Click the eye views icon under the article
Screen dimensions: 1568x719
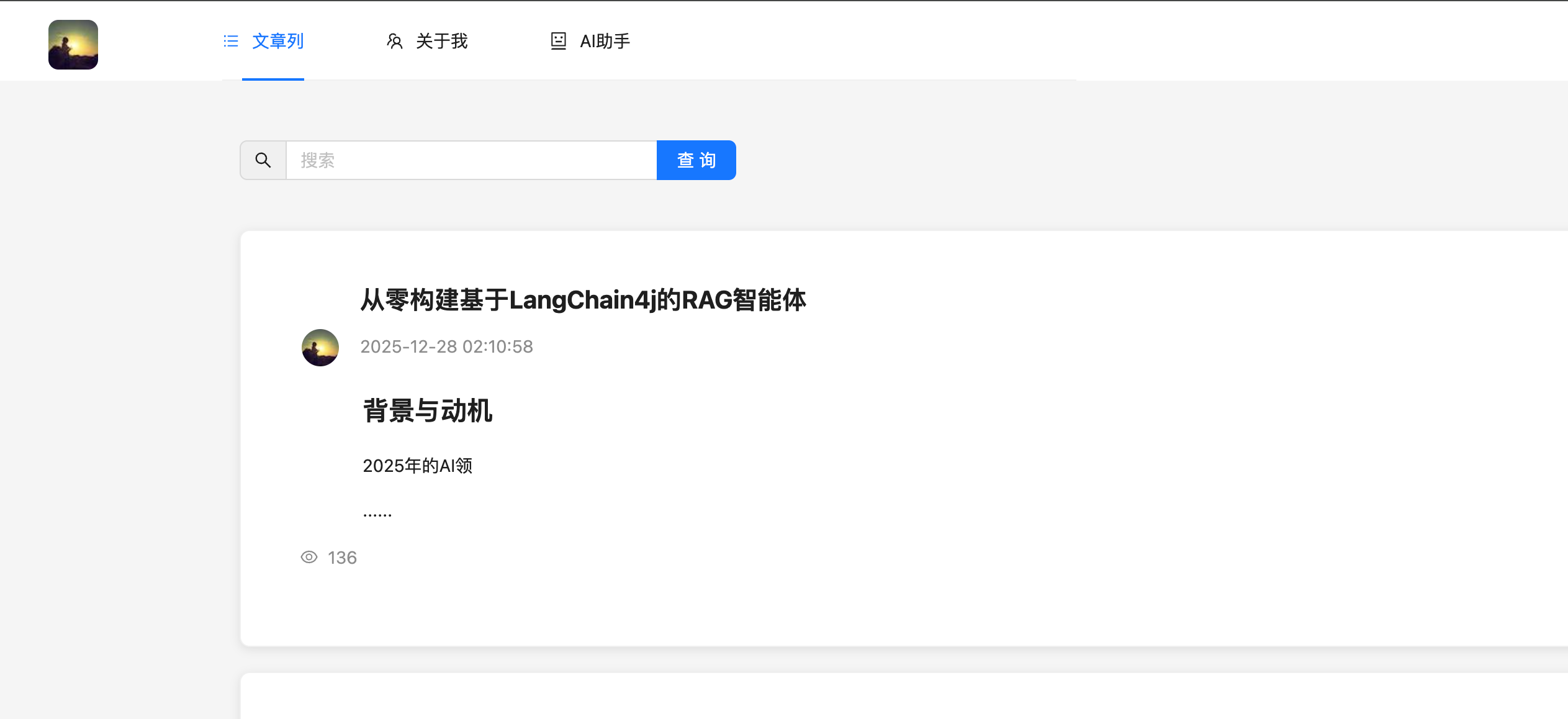[x=309, y=557]
